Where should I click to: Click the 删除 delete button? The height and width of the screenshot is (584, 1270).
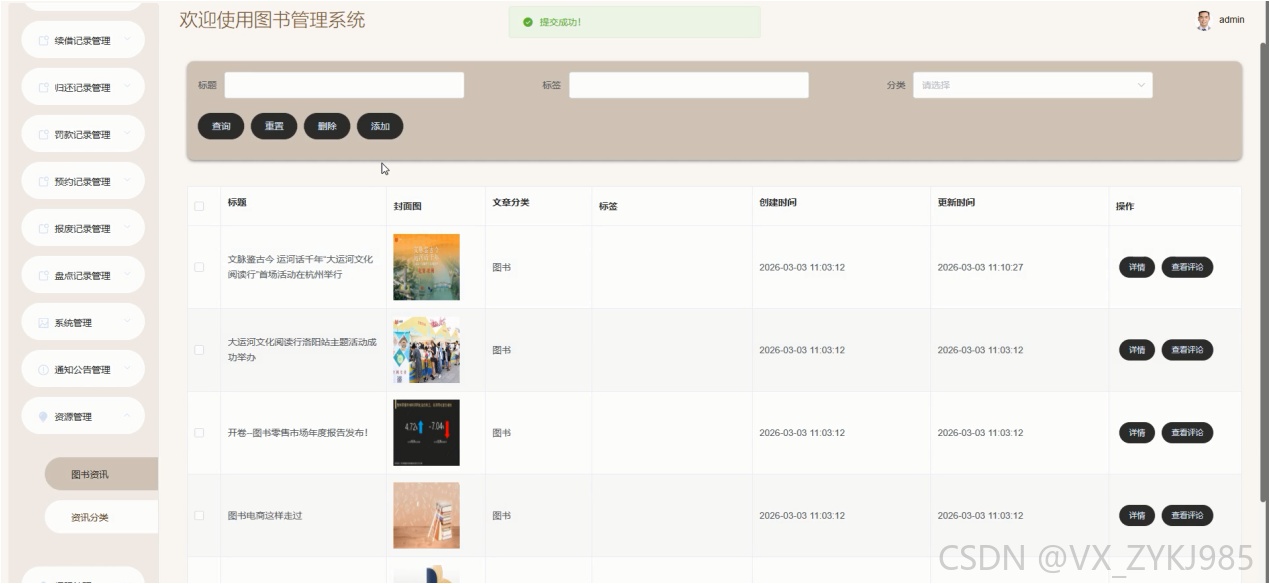coord(327,126)
